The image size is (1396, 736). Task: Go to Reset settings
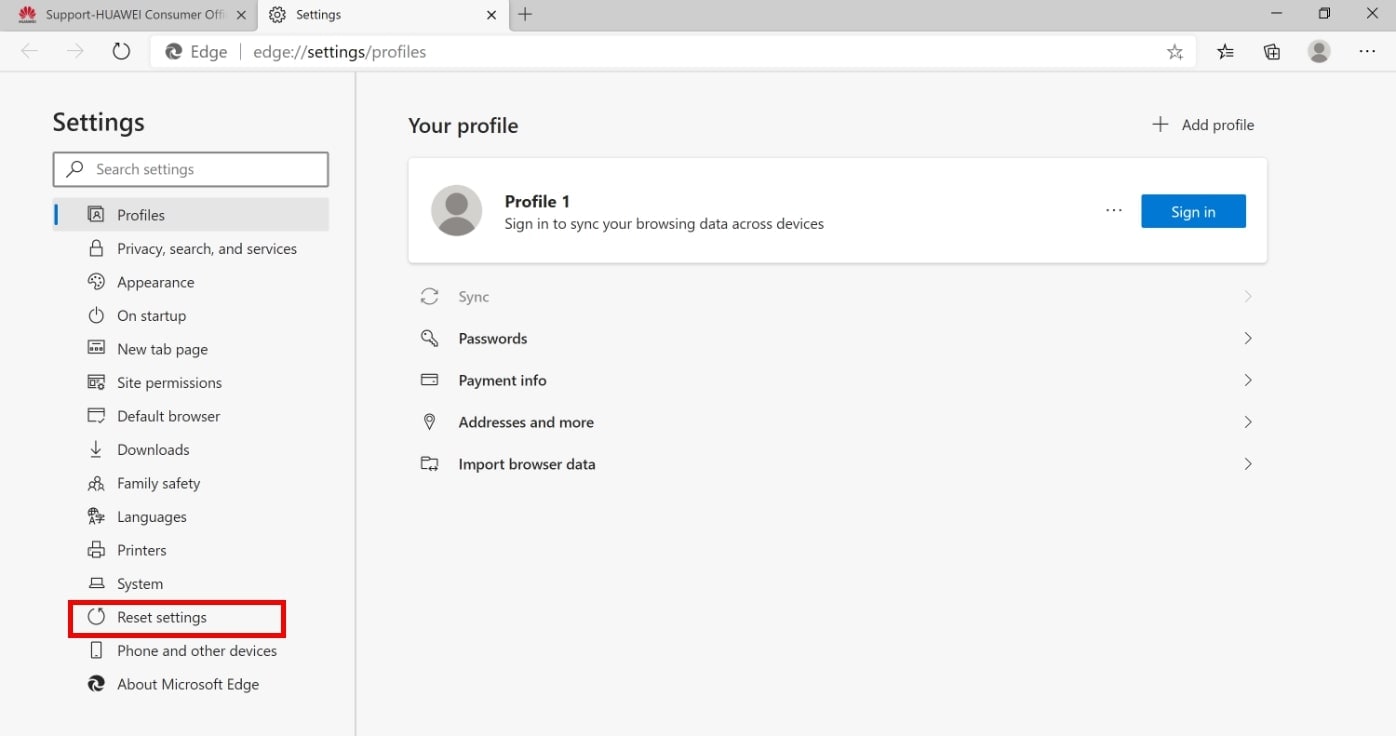coord(162,617)
